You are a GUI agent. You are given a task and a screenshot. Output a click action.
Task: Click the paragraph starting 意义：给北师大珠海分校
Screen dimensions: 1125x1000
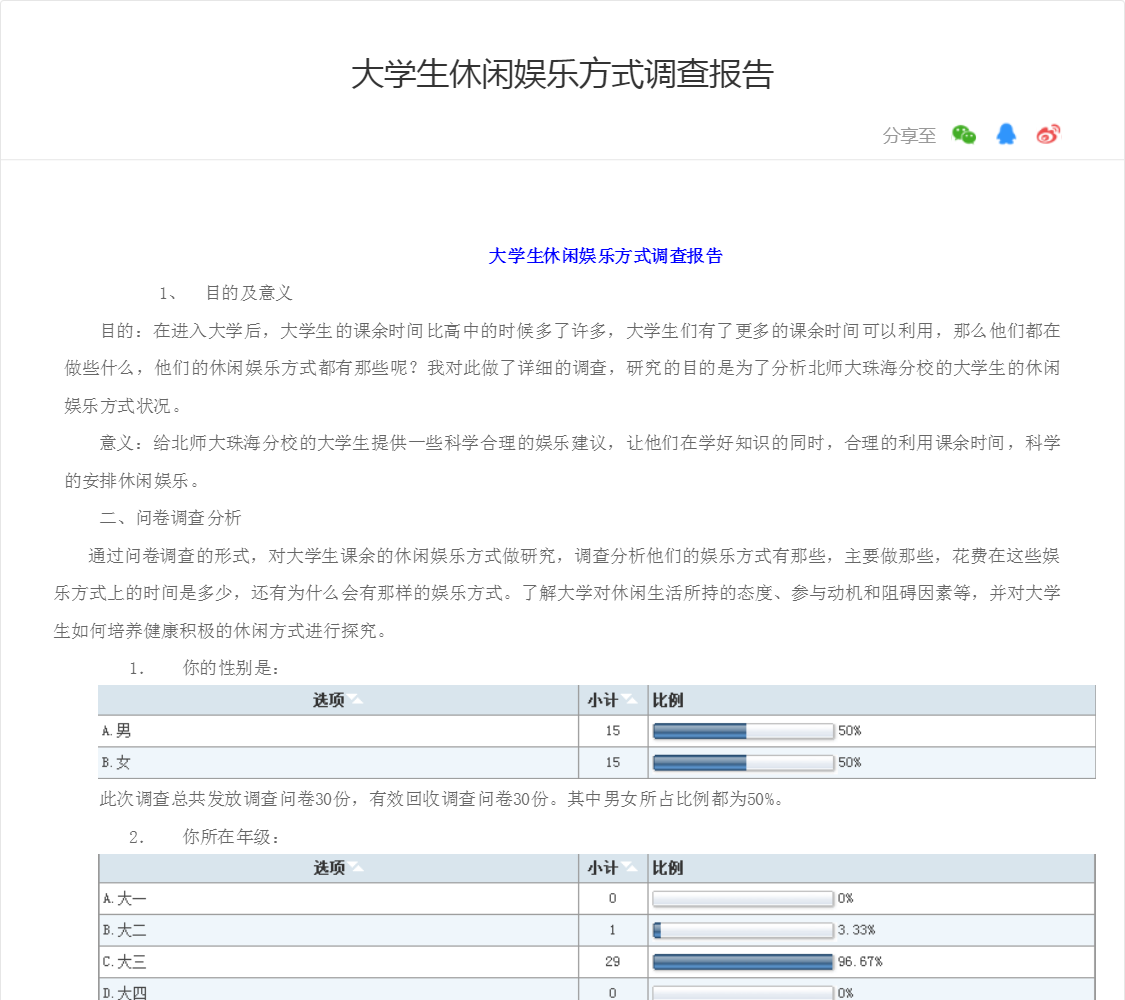pyautogui.click(x=562, y=462)
